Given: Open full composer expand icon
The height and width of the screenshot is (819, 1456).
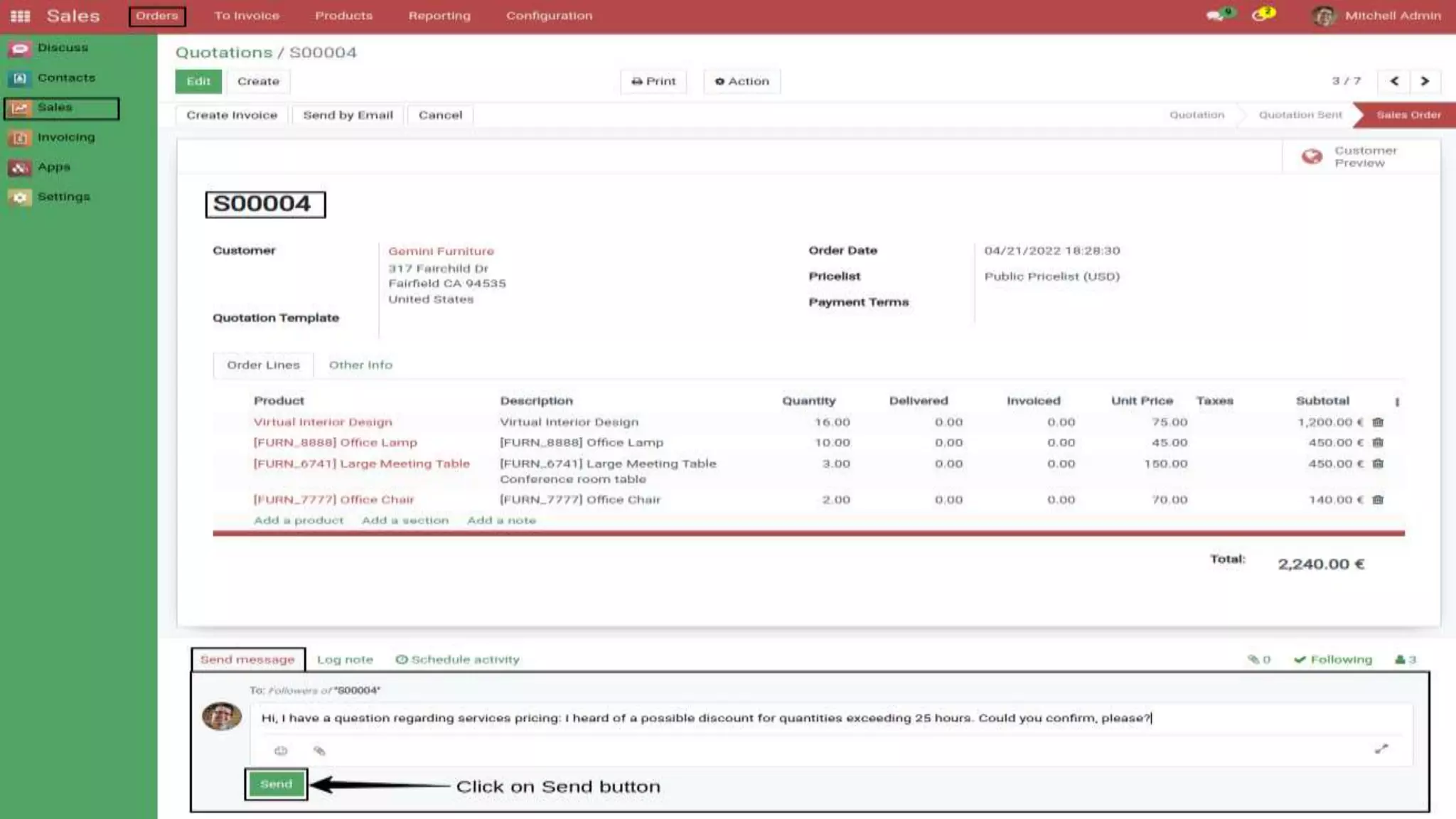Looking at the screenshot, I should 1381,749.
